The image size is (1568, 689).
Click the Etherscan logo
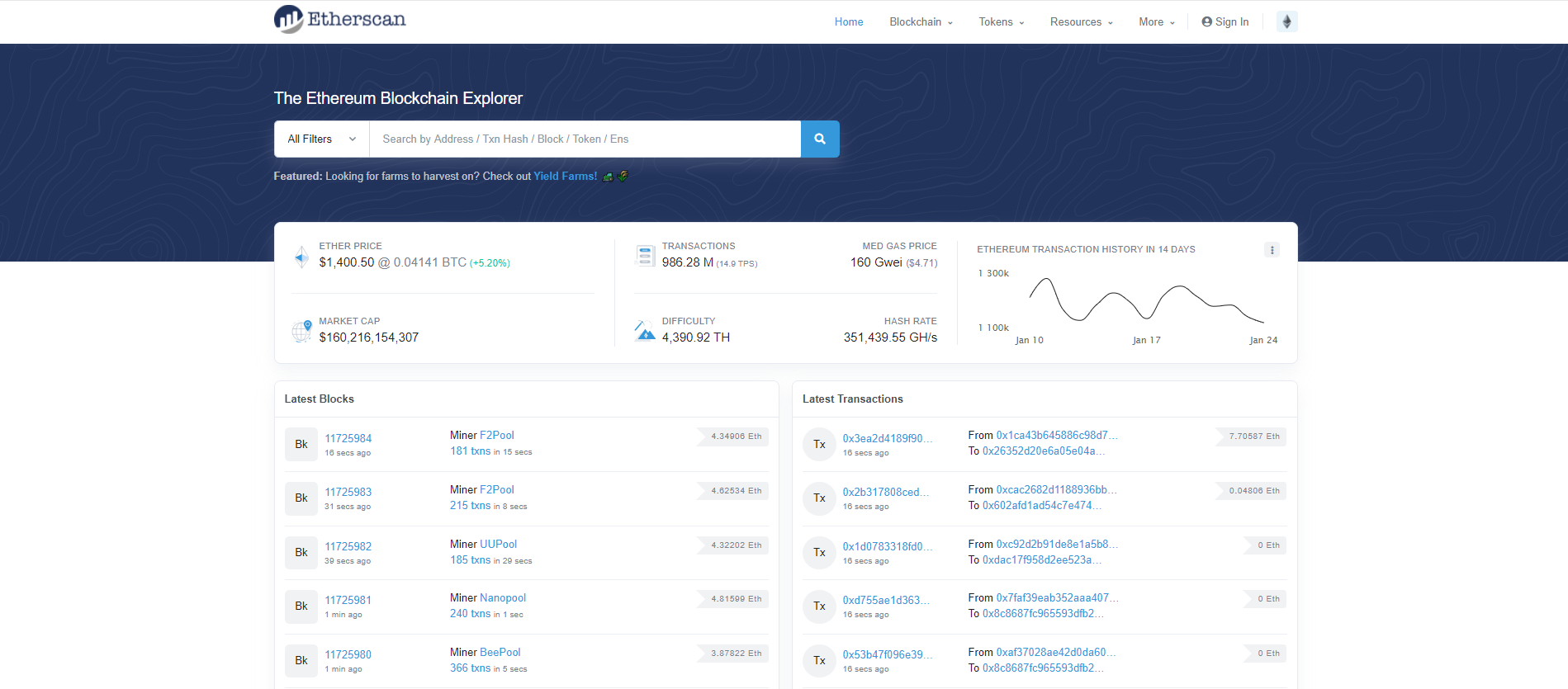coord(339,19)
